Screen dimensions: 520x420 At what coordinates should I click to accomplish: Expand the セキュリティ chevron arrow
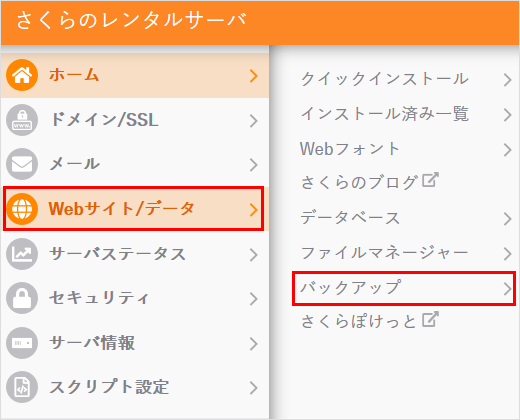click(x=254, y=299)
